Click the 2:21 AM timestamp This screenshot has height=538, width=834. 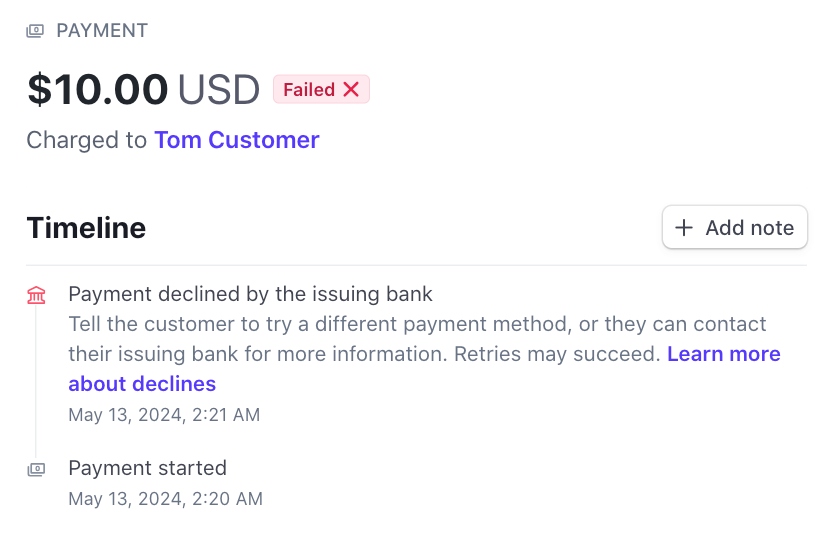[164, 415]
